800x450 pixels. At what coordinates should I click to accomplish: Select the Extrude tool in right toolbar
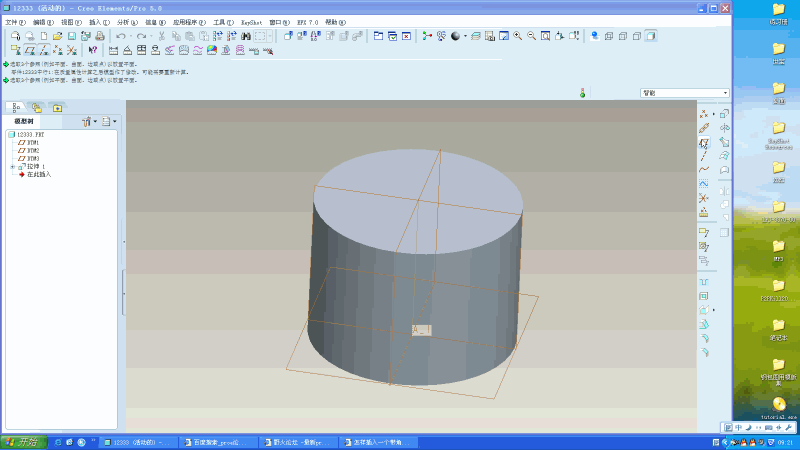pos(724,114)
